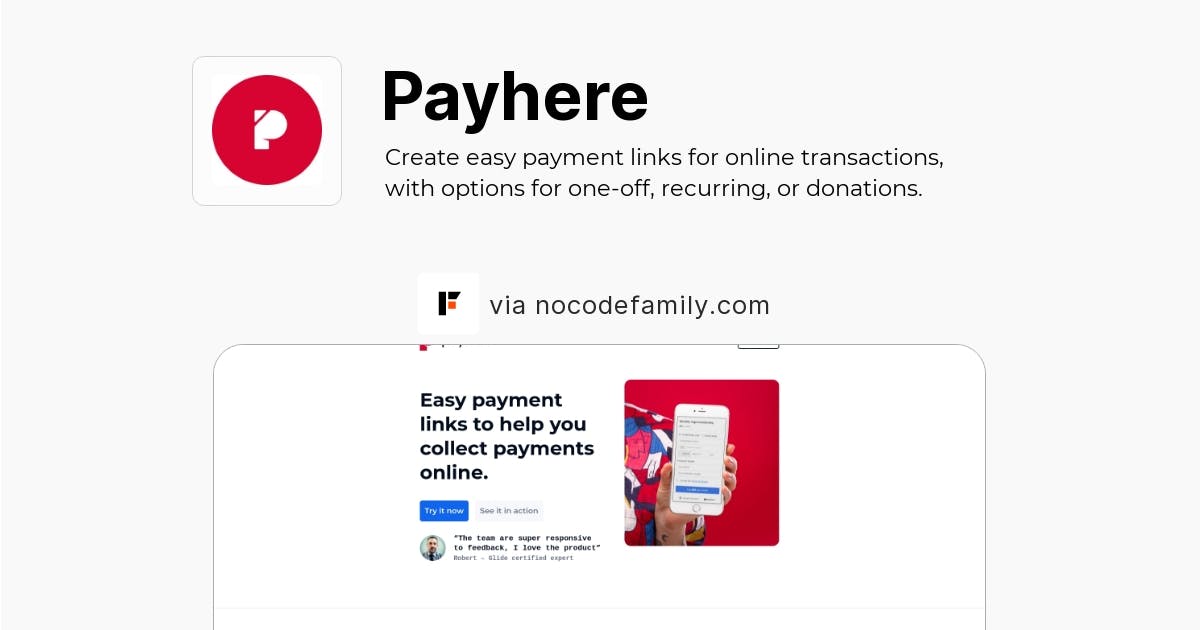
Task: Click the 'Easy payment links' hero heading
Action: (507, 436)
